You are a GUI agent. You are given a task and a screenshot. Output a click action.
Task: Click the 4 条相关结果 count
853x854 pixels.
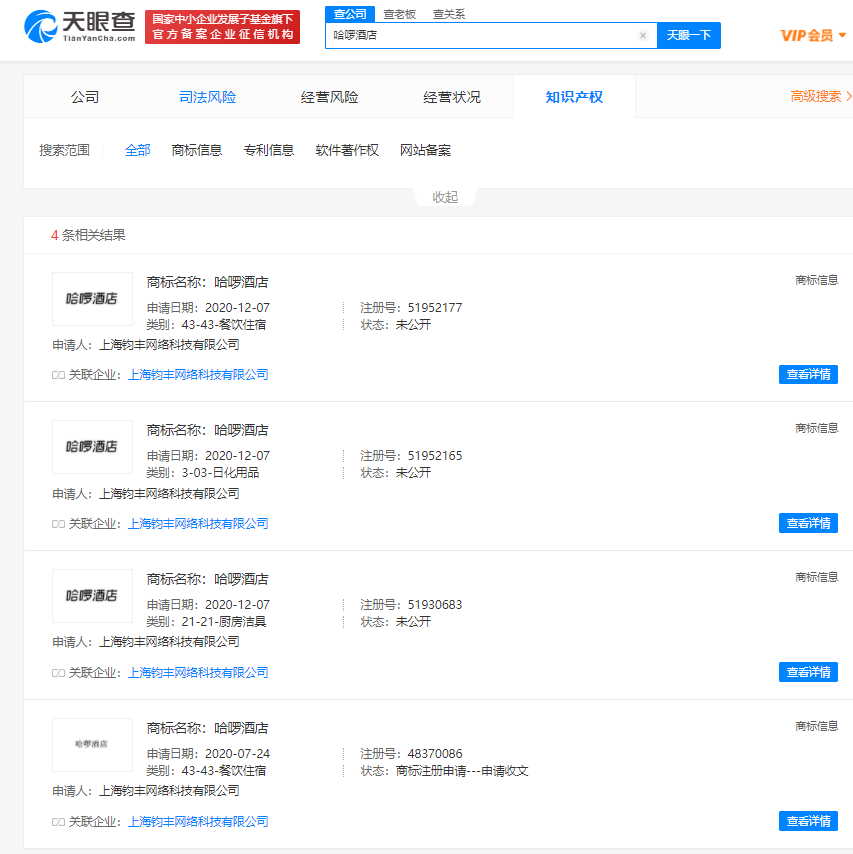(x=88, y=235)
